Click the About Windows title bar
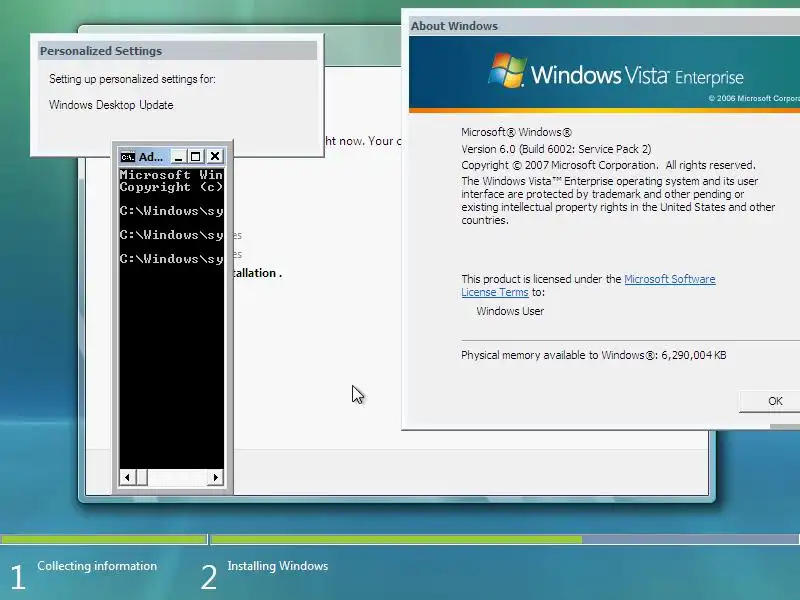This screenshot has width=800, height=600. click(604, 26)
